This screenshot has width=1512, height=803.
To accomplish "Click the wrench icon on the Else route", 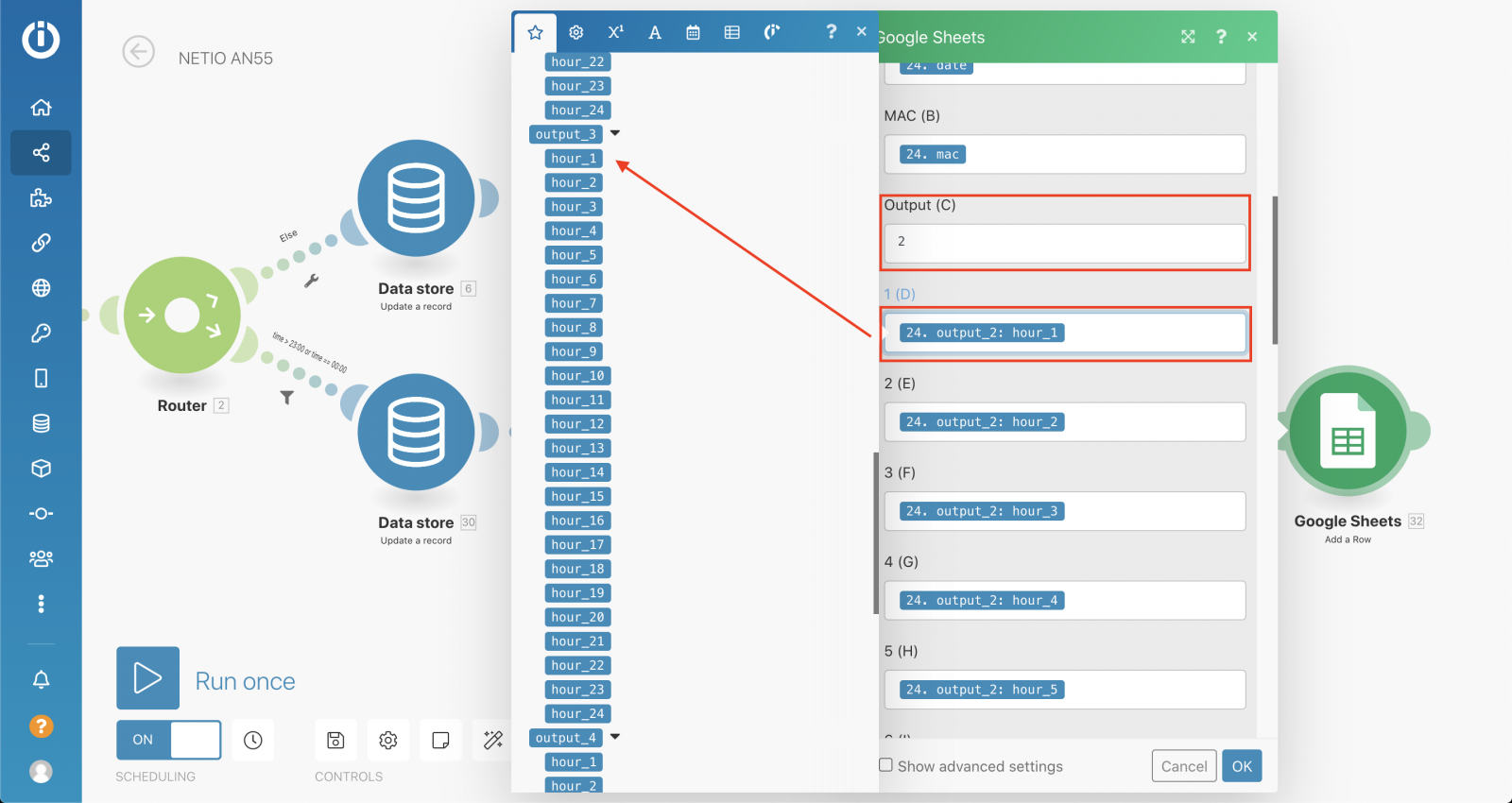I will pyautogui.click(x=312, y=281).
